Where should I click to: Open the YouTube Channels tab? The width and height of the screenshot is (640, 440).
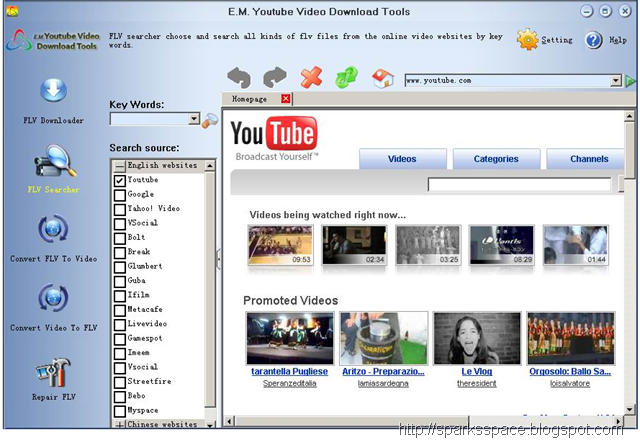tap(586, 159)
